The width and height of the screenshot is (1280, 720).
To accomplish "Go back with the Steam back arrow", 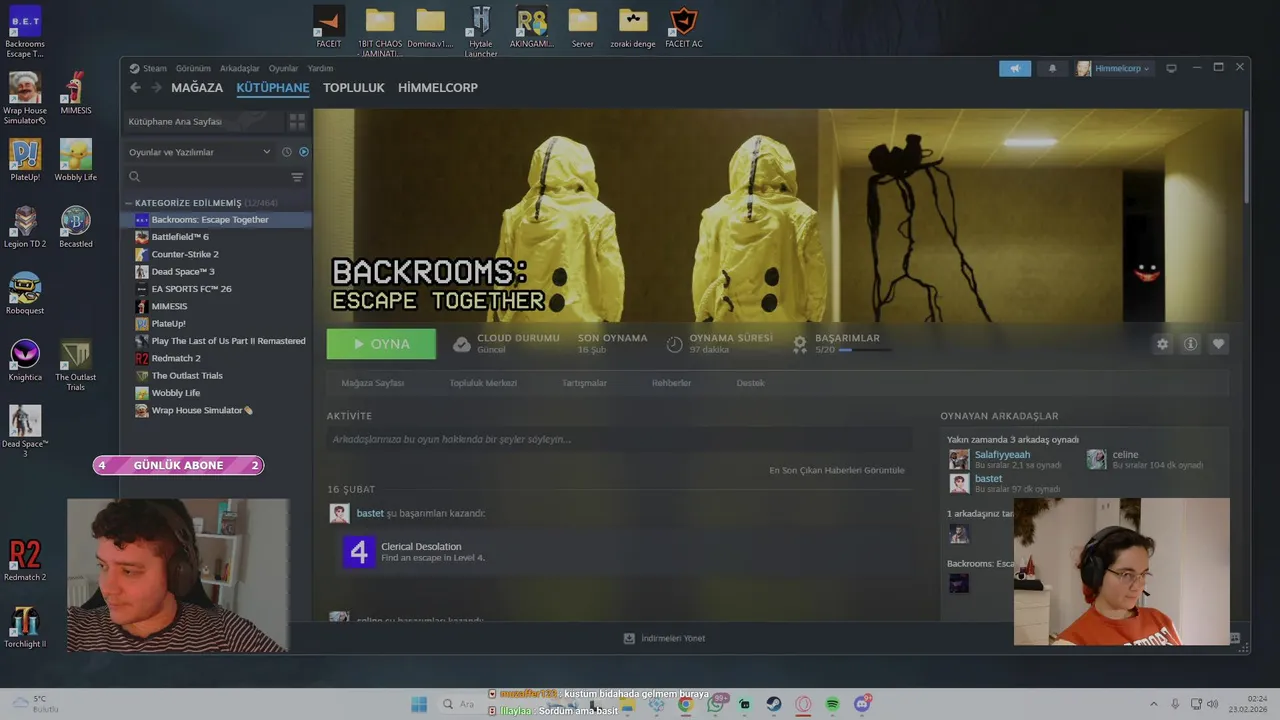I will point(135,88).
